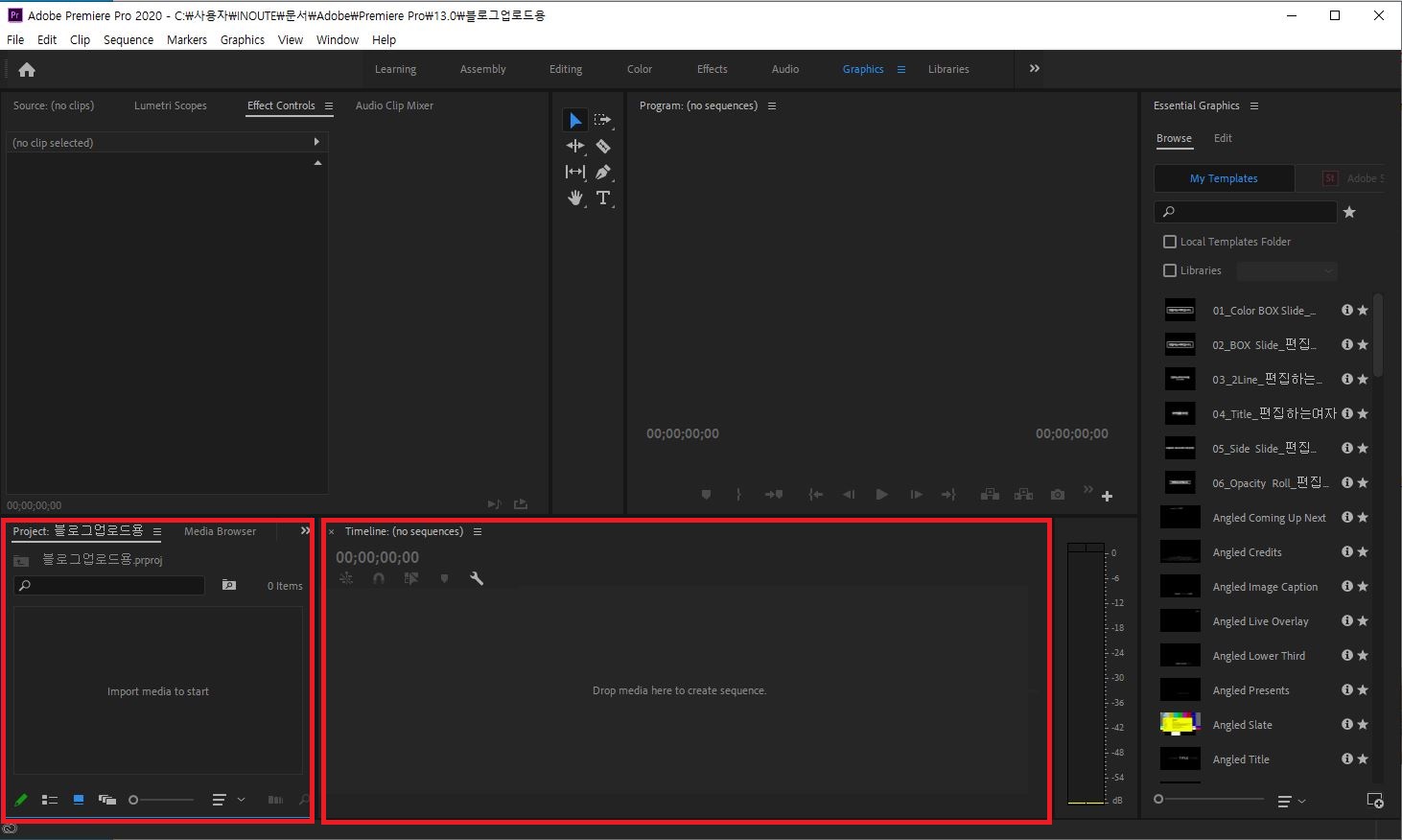Screen dimensions: 1402x840
Task: Adjust Essential Graphics thumbnail size slider
Action: pos(1208,800)
